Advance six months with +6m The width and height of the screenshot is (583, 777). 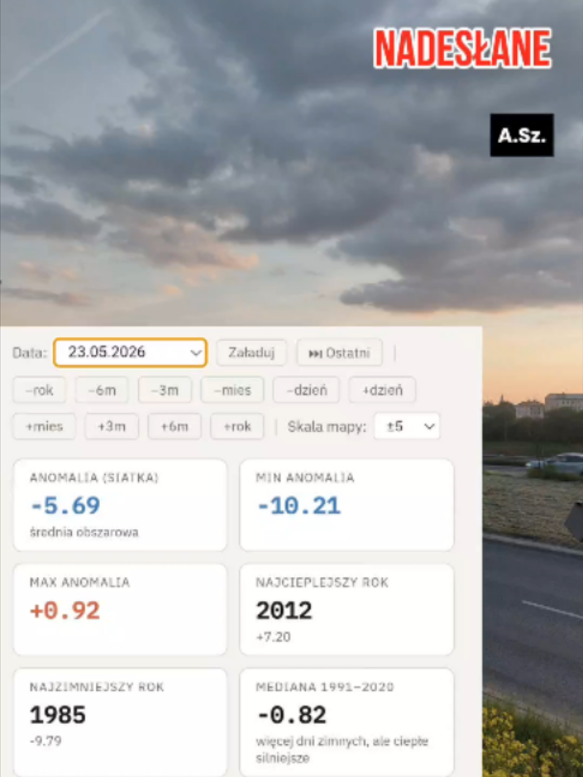click(174, 426)
